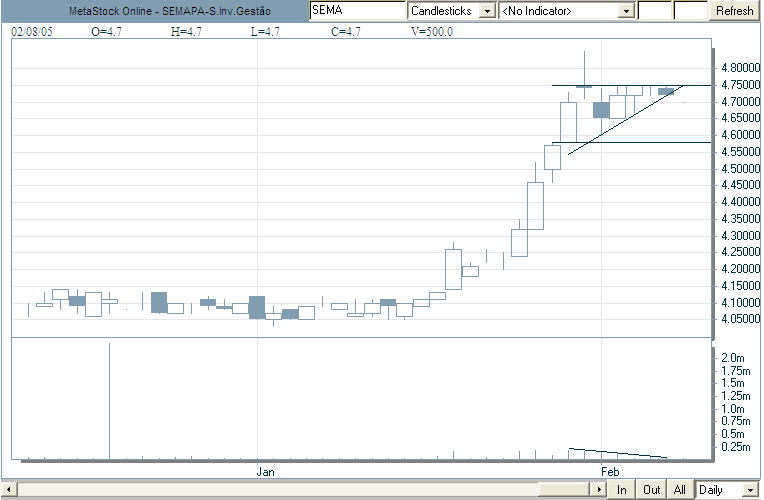Click the horizontal scrollbar thumb
This screenshot has width=764, height=500.
pyautogui.click(x=564, y=489)
